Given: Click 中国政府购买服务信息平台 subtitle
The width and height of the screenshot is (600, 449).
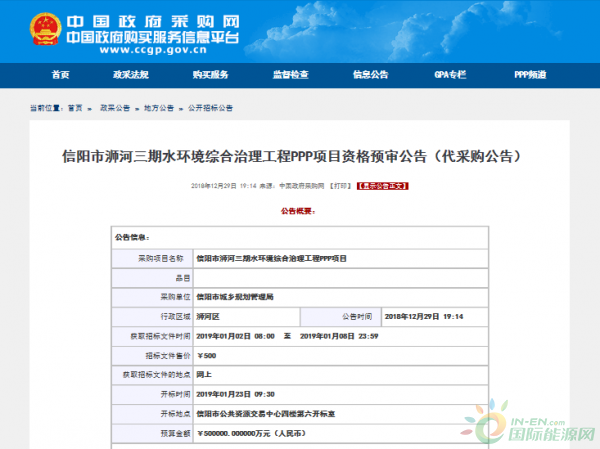Looking at the screenshot, I should coord(153,38).
